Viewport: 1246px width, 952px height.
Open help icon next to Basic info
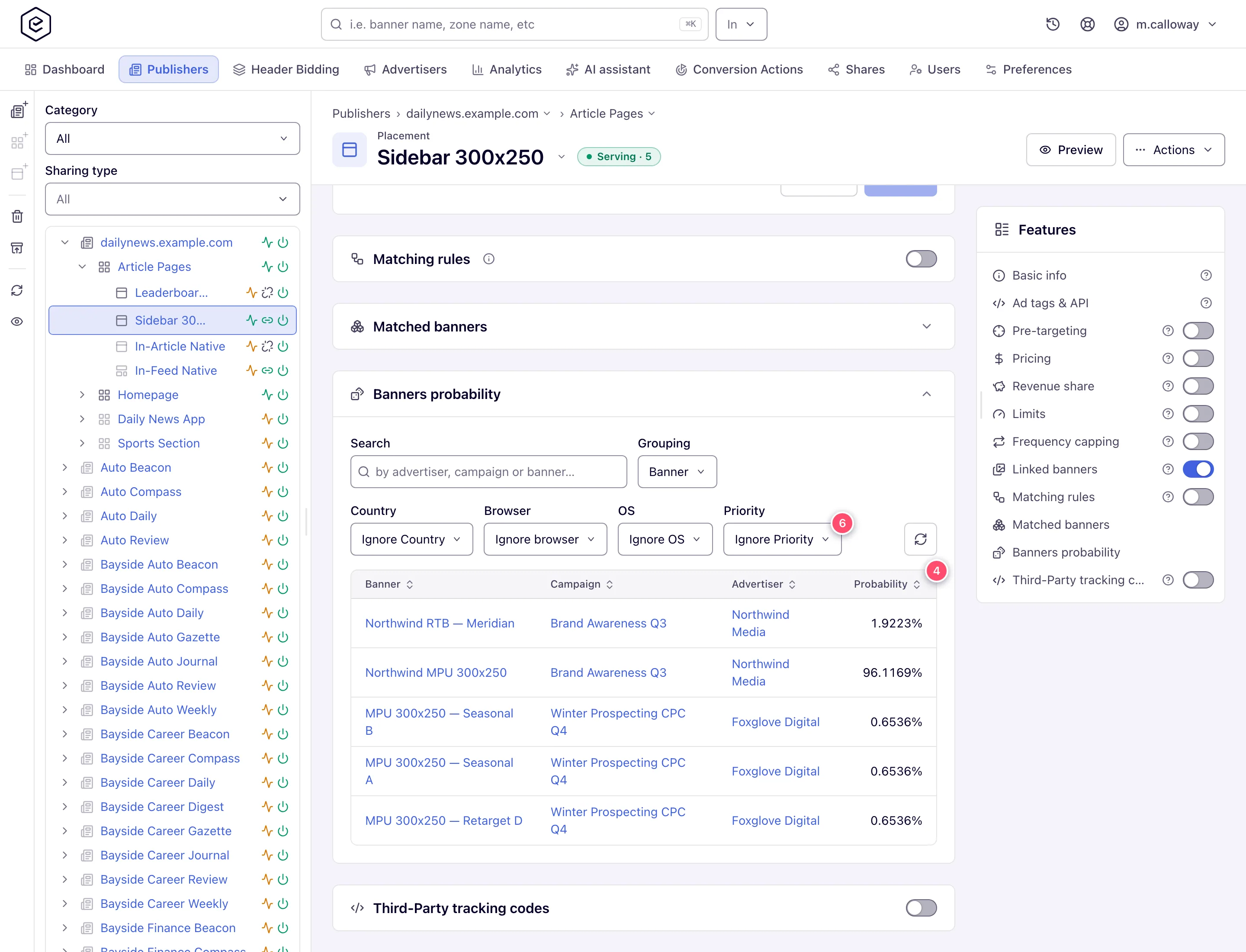click(x=1206, y=275)
